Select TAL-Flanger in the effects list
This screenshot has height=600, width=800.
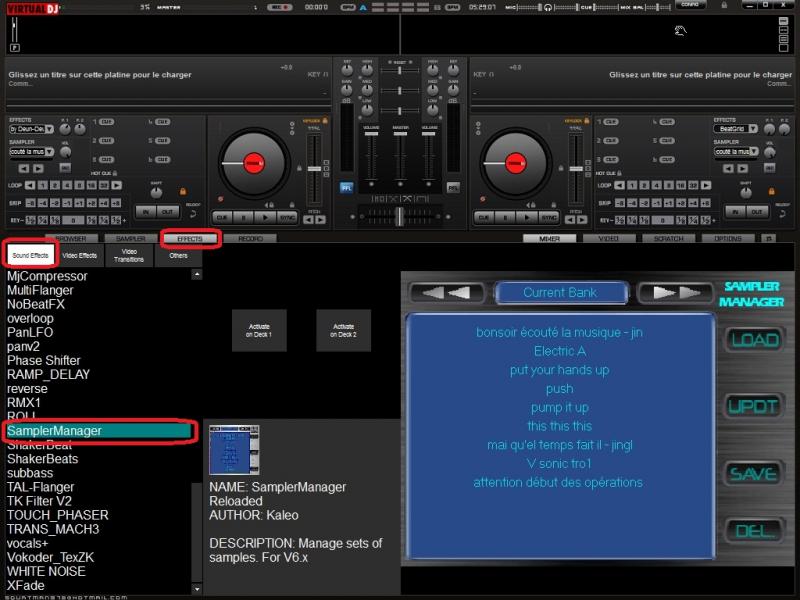(40, 487)
